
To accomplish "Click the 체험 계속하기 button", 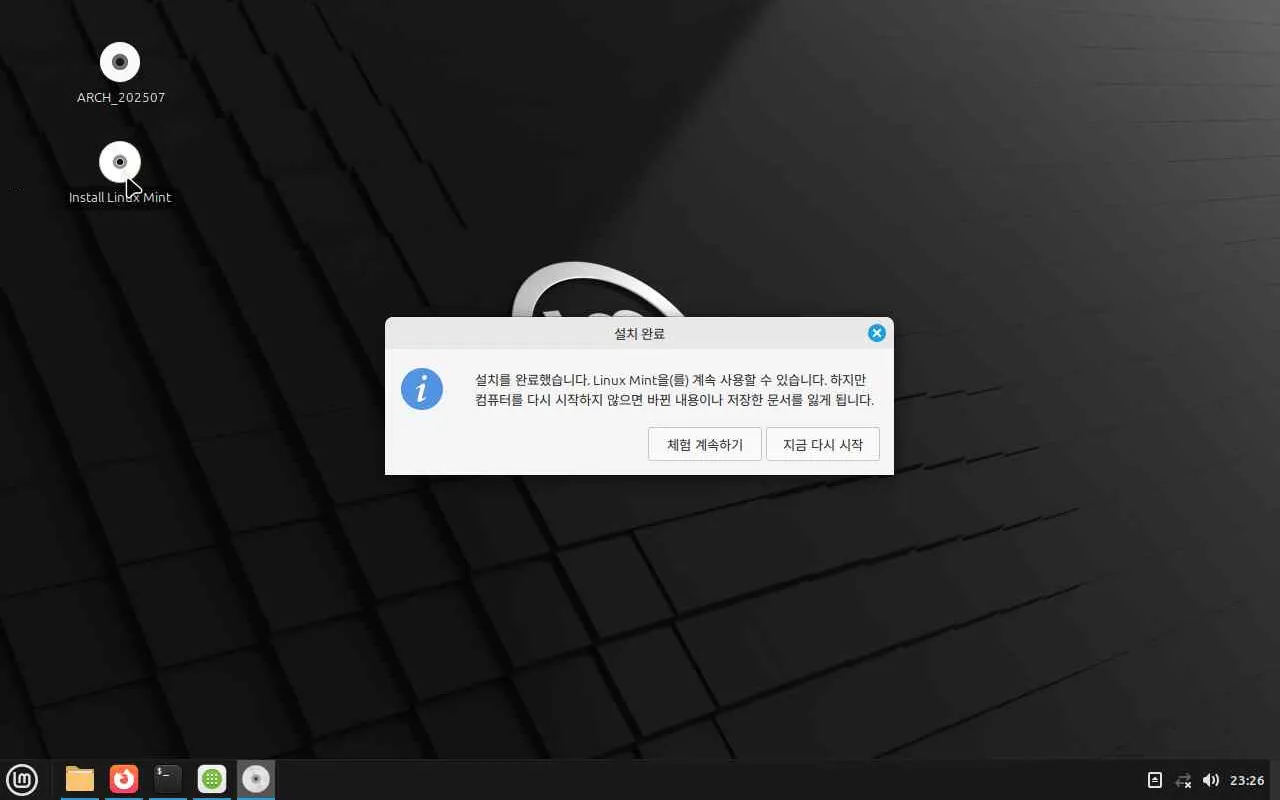I will tap(705, 445).
